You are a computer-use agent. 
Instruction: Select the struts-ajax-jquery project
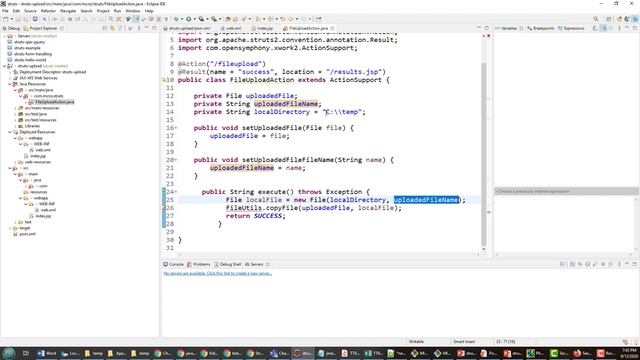point(29,42)
